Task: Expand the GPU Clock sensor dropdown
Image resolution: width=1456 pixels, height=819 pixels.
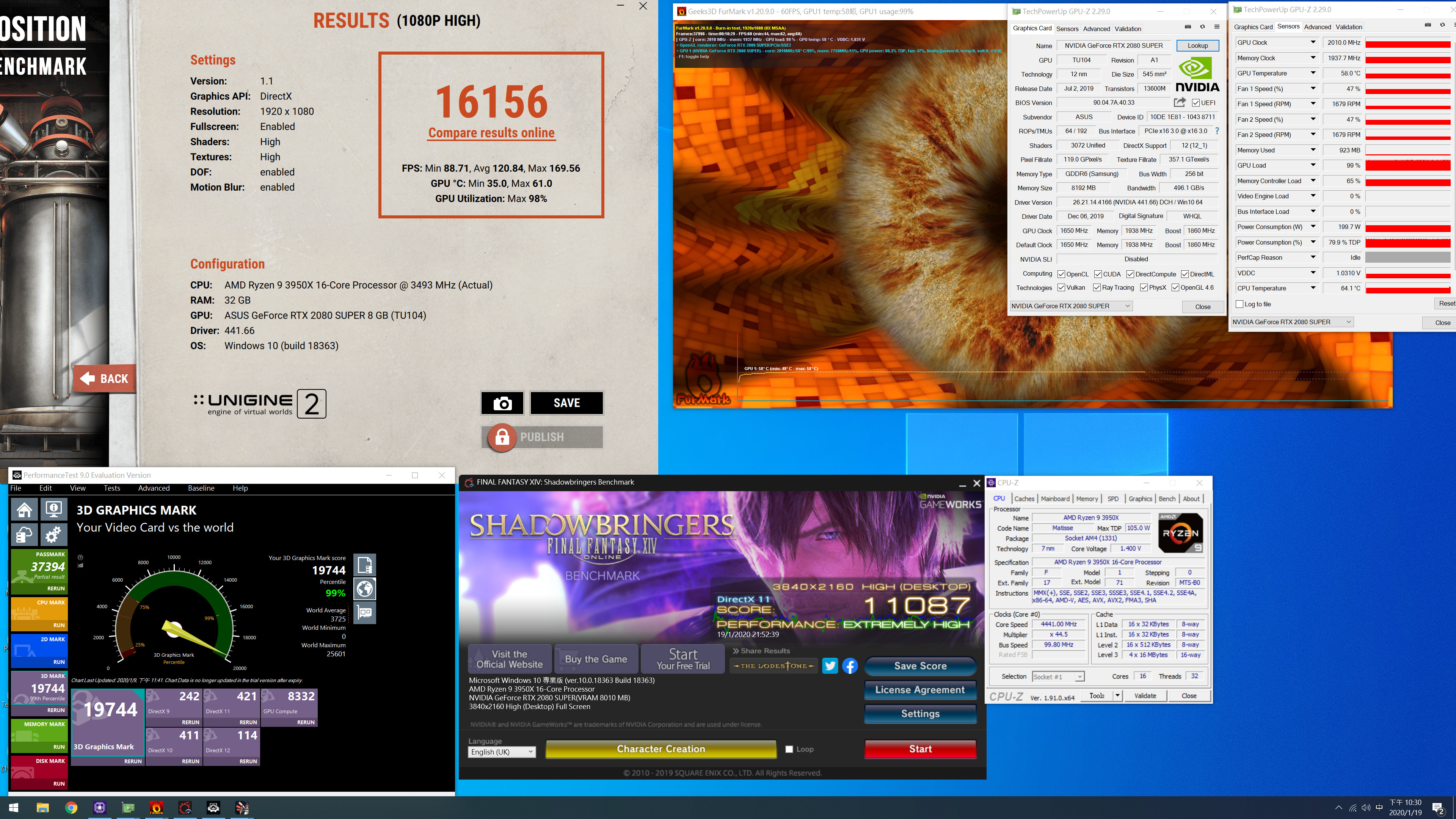Action: point(1313,42)
